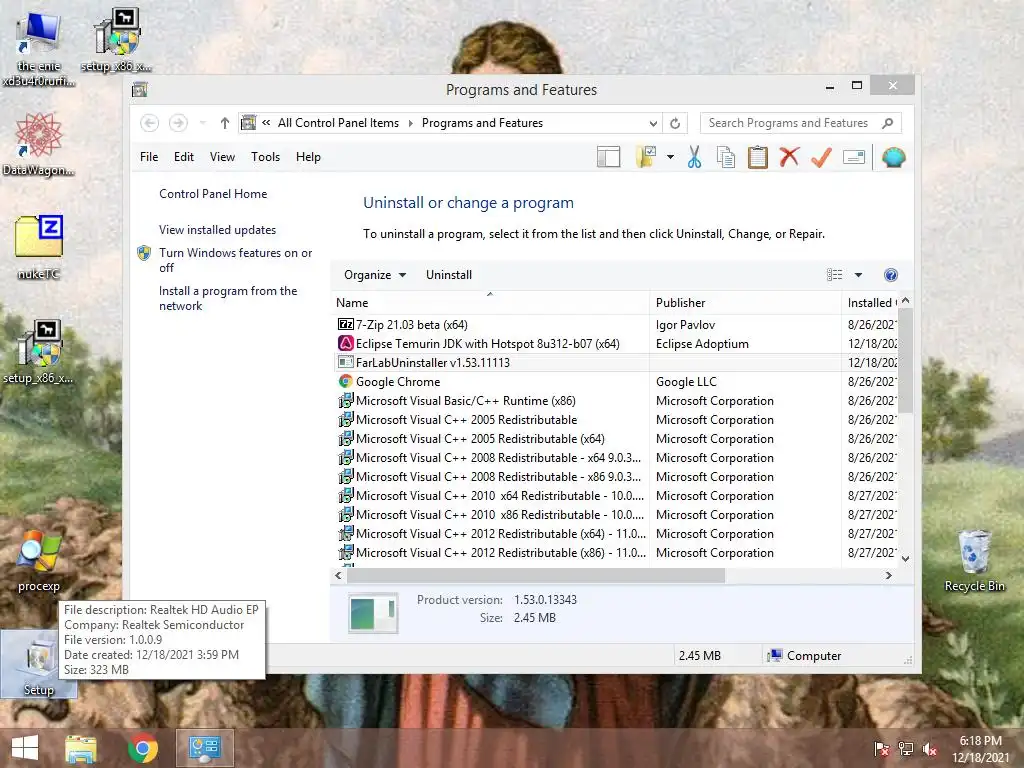Open the View menu

(222, 157)
